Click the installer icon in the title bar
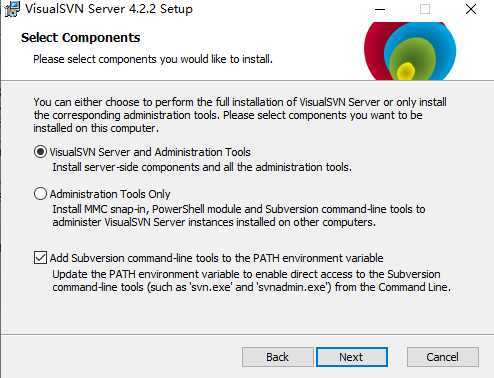The width and height of the screenshot is (494, 378). (12, 9)
